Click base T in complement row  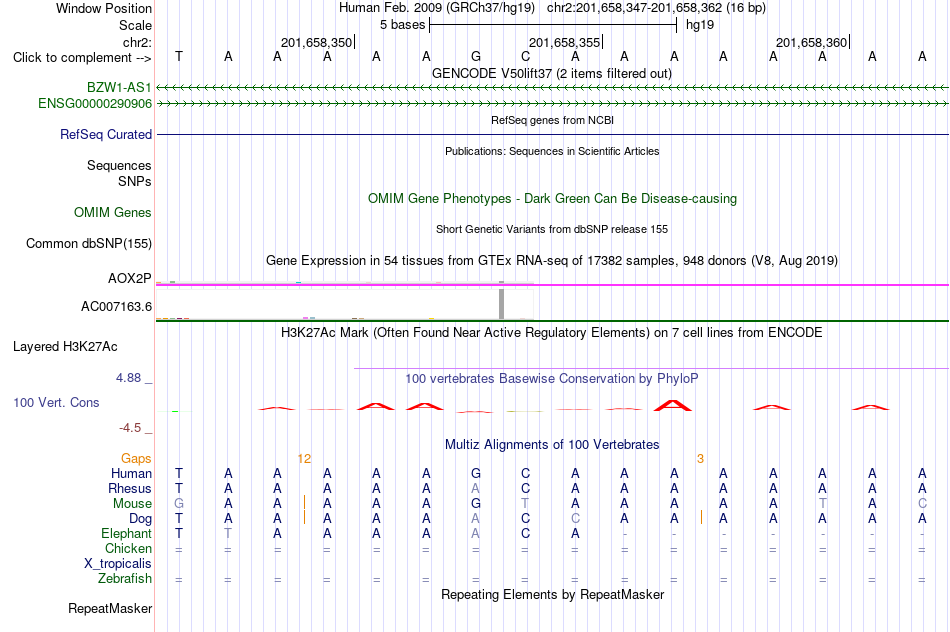click(179, 56)
